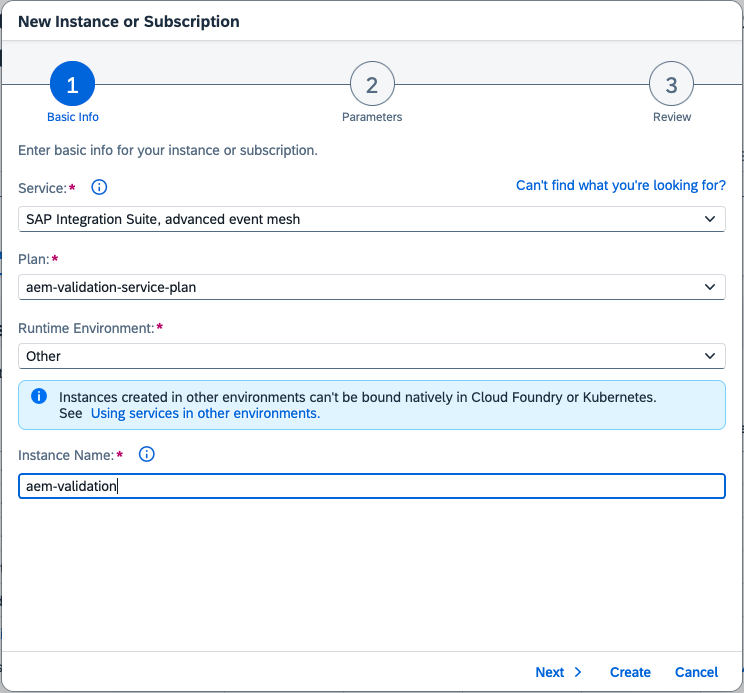This screenshot has height=693, width=744.
Task: Cancel the new instance dialog
Action: pos(696,672)
